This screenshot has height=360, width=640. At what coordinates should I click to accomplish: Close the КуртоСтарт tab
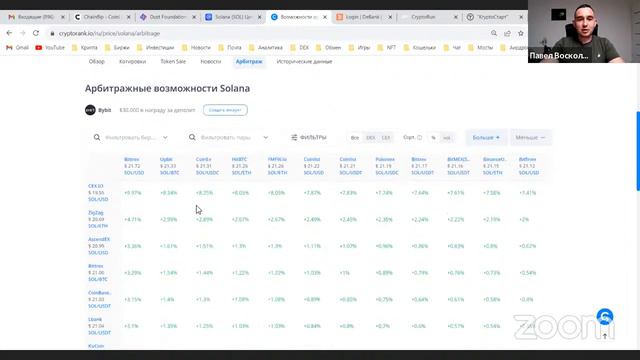(521, 17)
